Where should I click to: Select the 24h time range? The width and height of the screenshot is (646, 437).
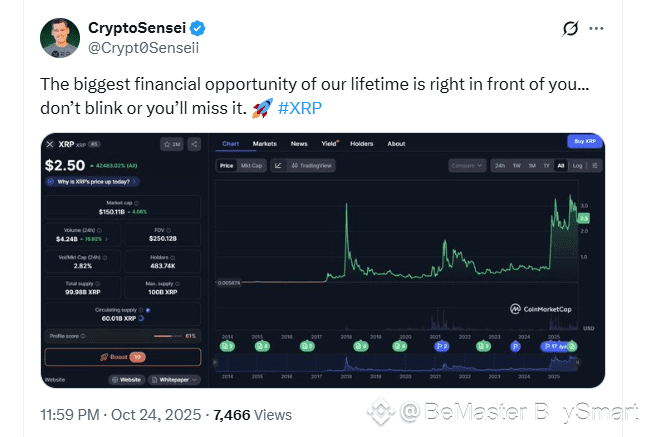[x=500, y=165]
